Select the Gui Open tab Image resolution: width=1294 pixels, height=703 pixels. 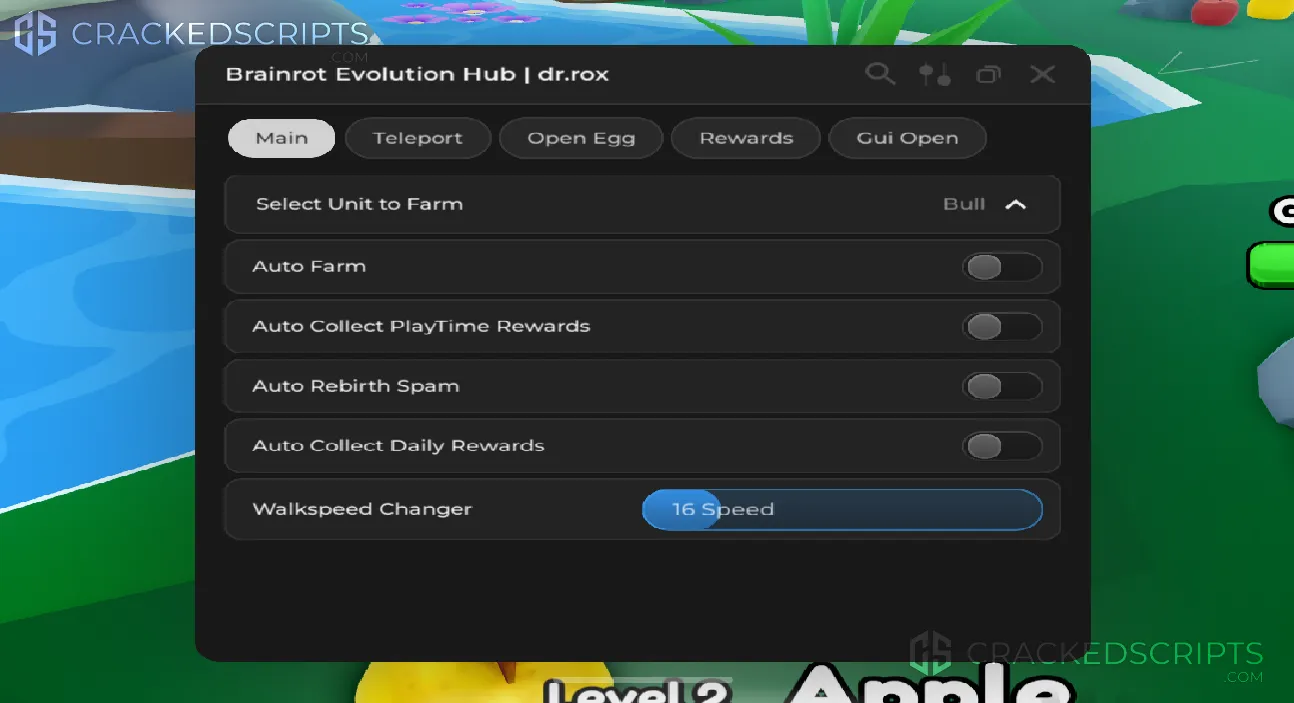click(x=907, y=138)
